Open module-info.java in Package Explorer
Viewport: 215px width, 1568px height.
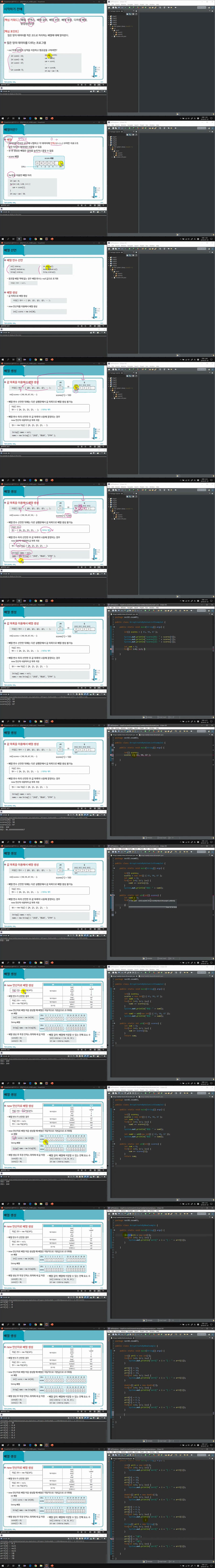click(x=120, y=36)
